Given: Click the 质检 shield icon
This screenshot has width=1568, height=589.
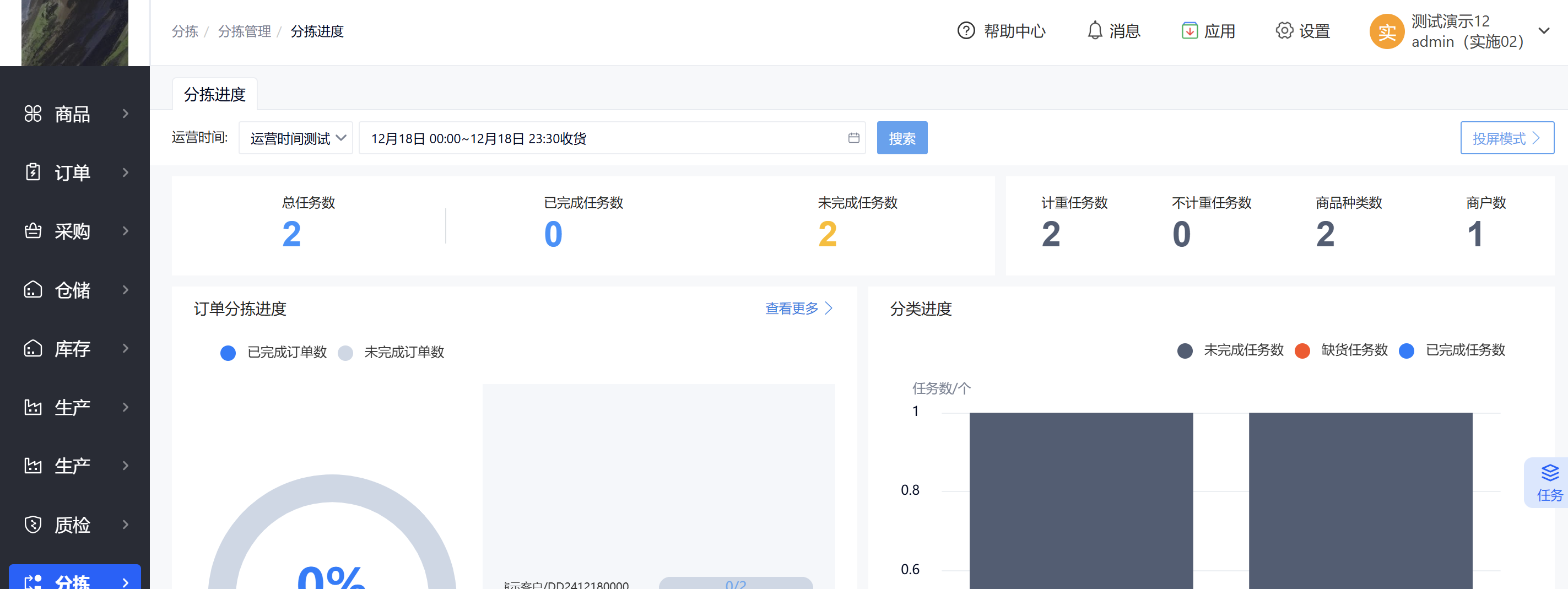Looking at the screenshot, I should click(33, 525).
